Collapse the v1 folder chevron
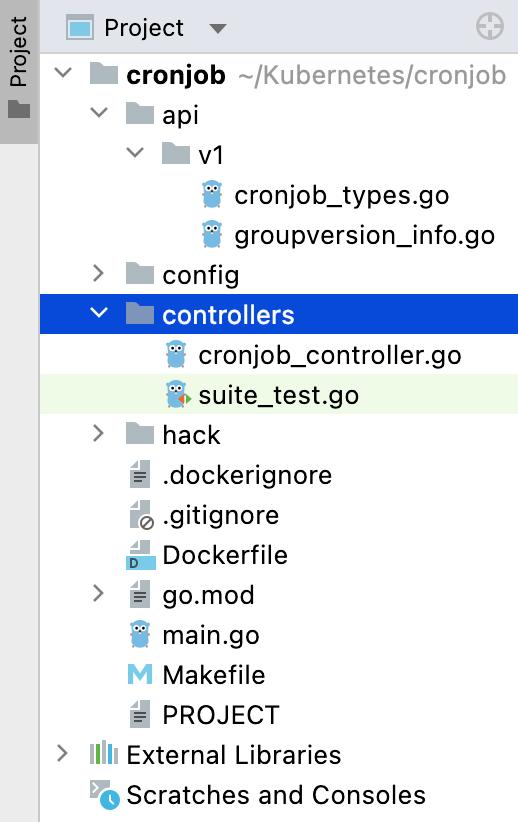 135,152
